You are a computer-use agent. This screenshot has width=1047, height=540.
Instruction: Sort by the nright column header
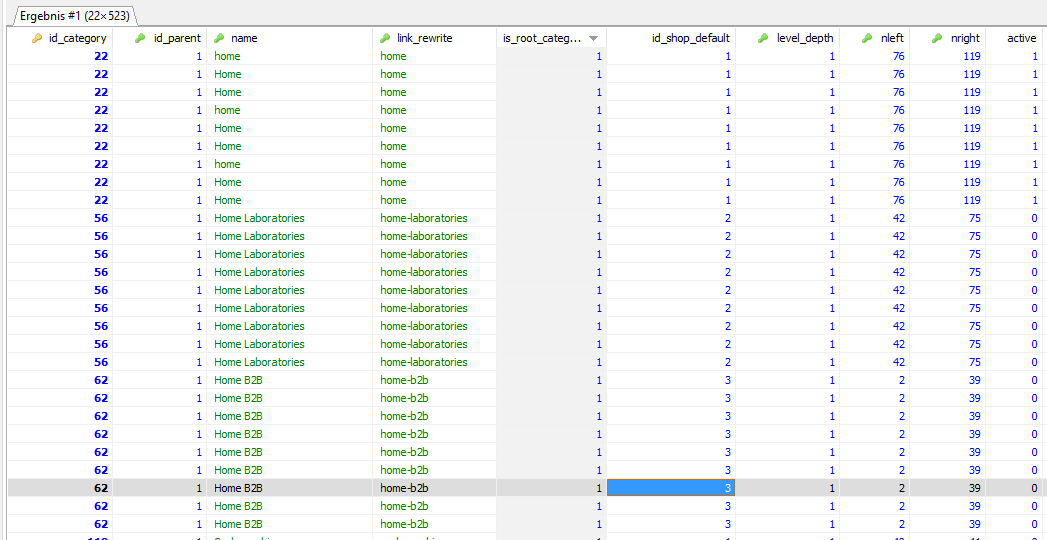click(966, 38)
